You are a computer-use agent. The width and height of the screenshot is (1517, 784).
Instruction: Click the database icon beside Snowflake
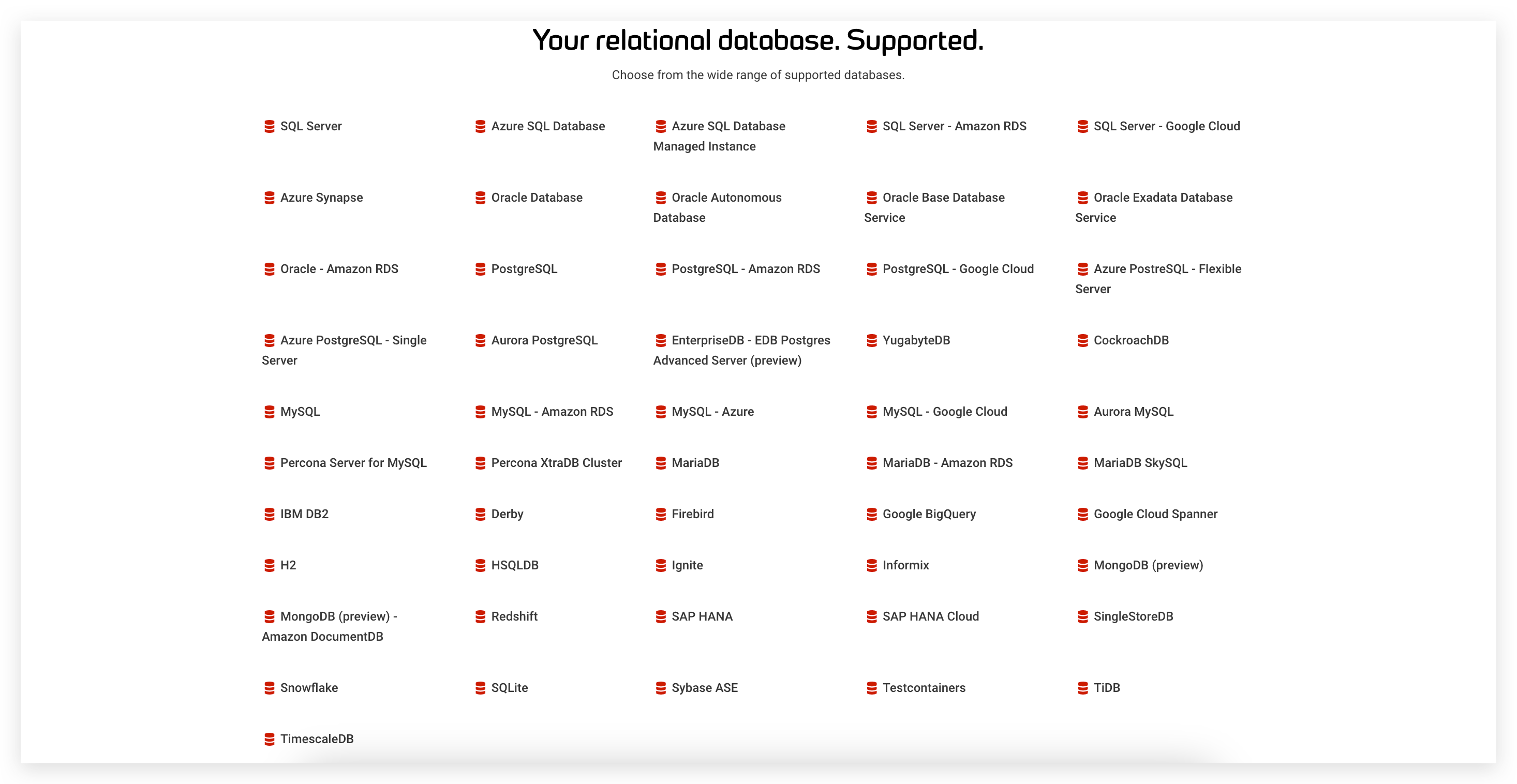tap(269, 687)
